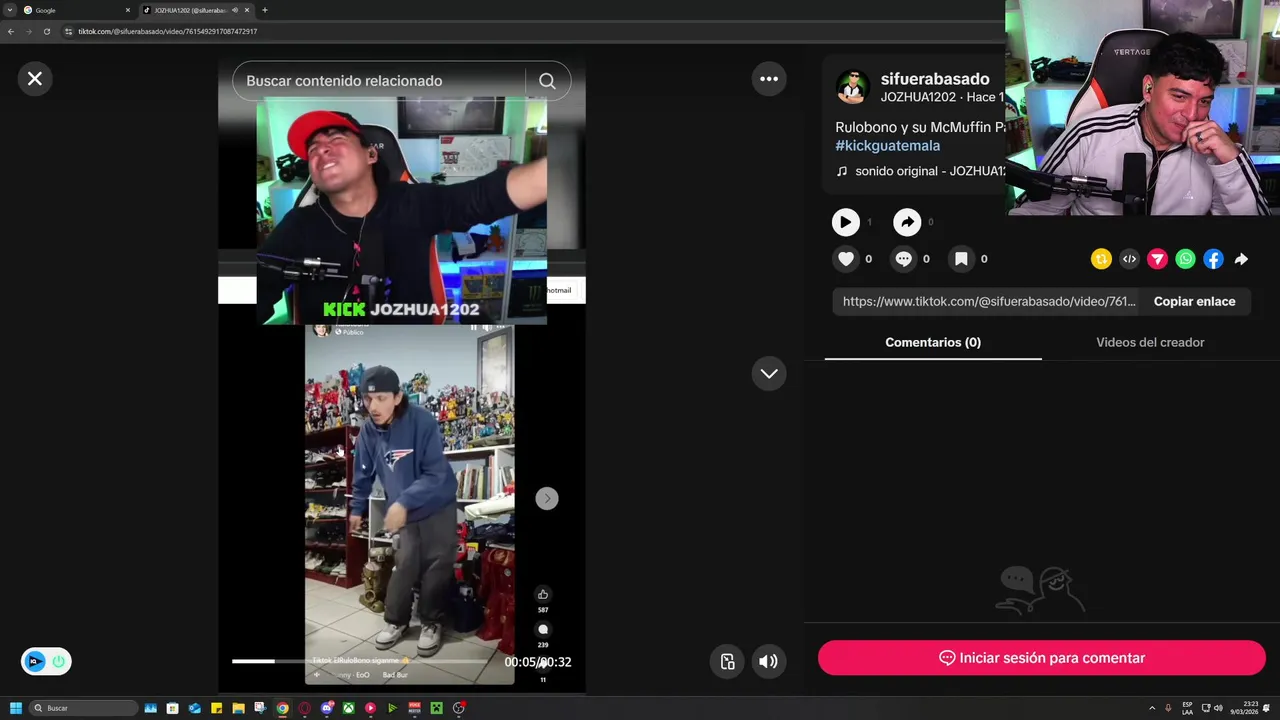1280x720 pixels.
Task: View site information icon in address bar
Action: 68,31
